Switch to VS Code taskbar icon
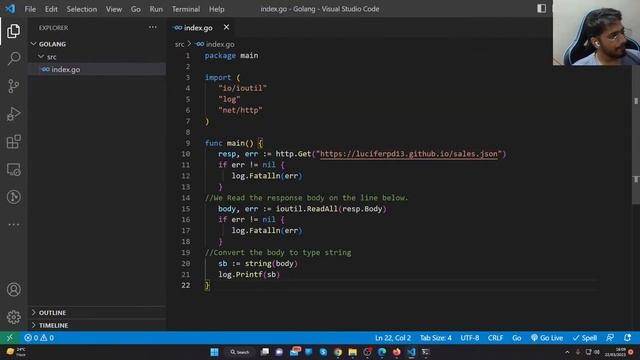This screenshot has height=360, width=640. (411, 352)
